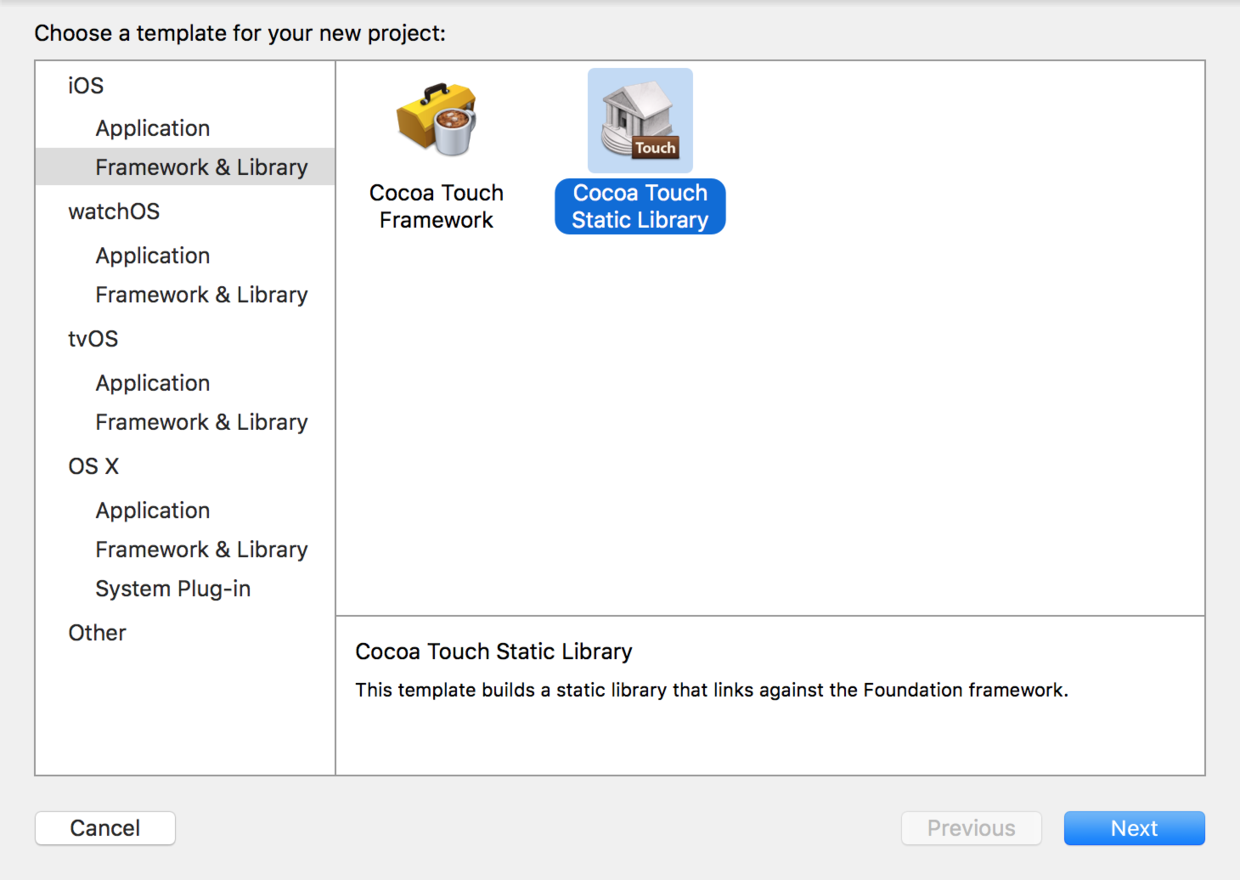The image size is (1240, 880).
Task: Click the iOS section header
Action: [x=86, y=85]
